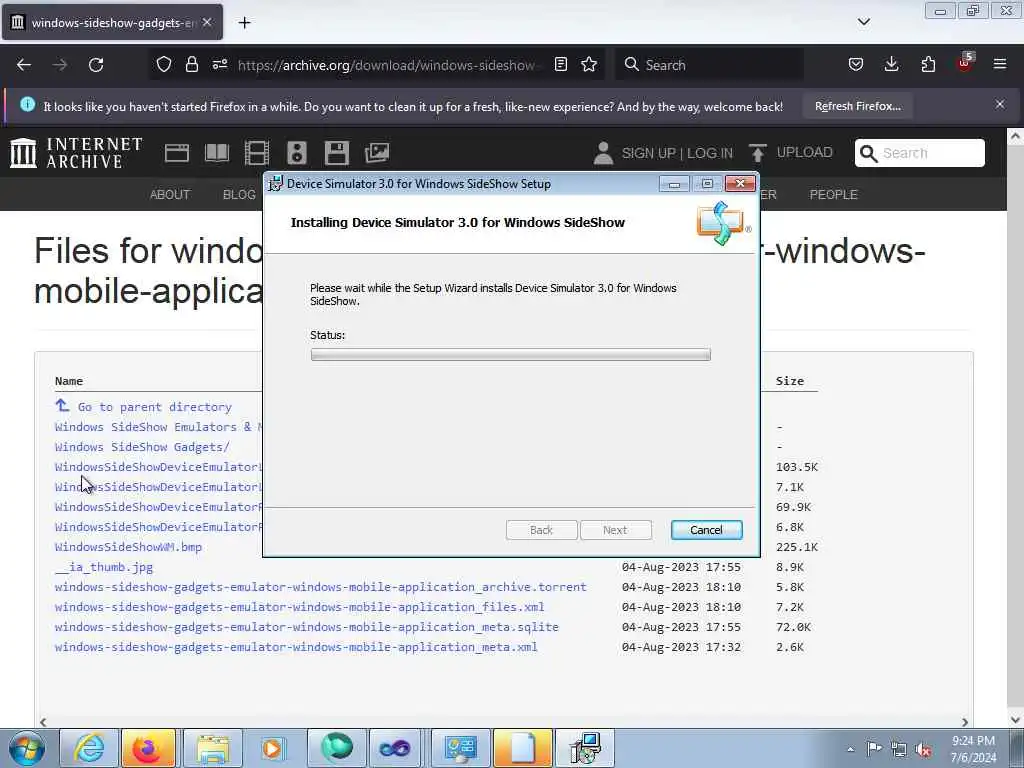Click the muted volume tray icon
The image size is (1024, 768).
(x=923, y=749)
